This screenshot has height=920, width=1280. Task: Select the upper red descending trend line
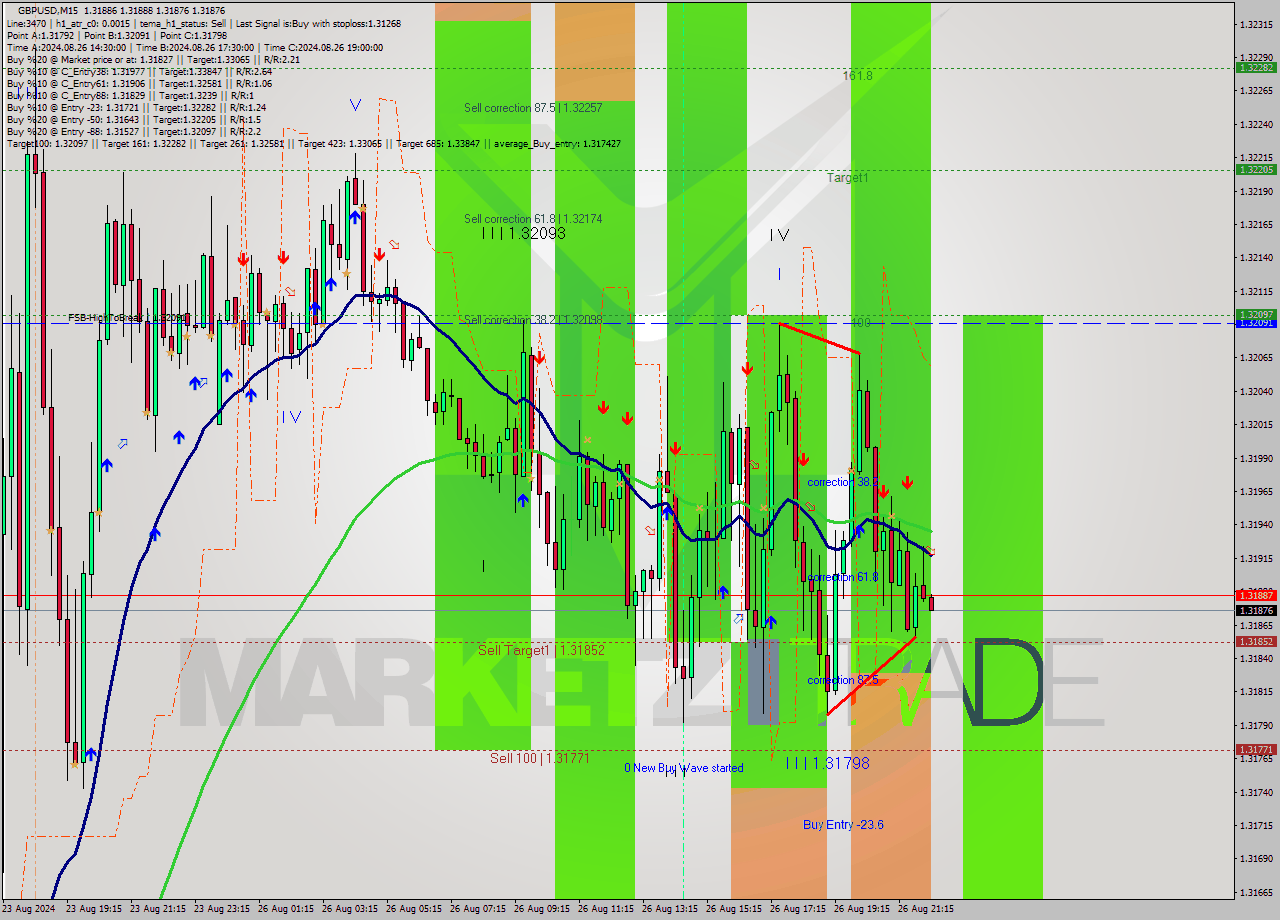tap(819, 338)
